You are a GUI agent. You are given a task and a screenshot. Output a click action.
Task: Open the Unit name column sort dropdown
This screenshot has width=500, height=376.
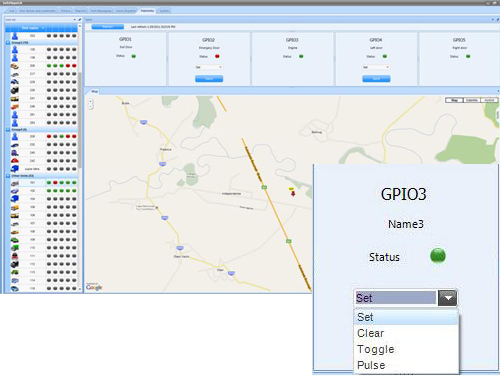click(43, 28)
